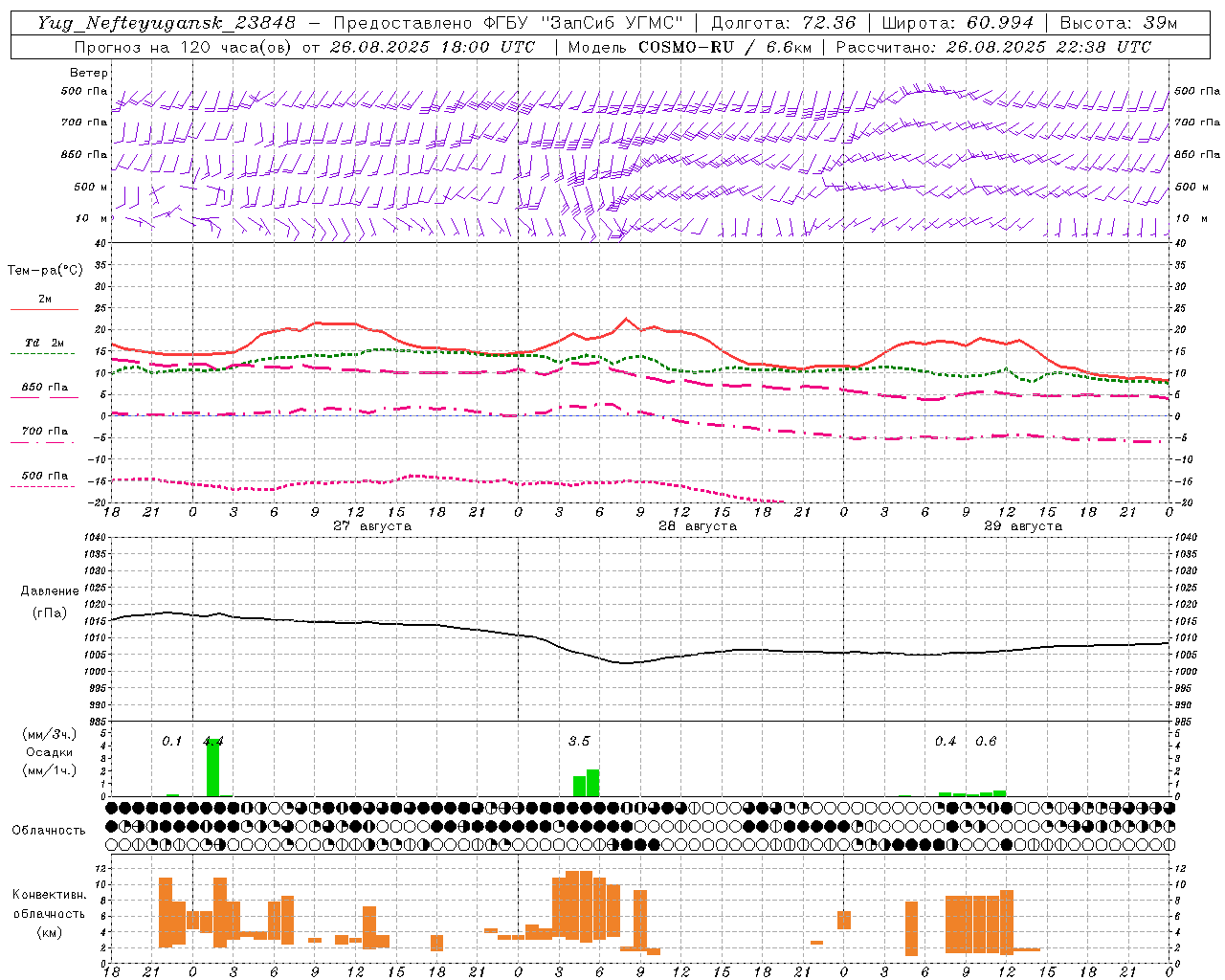Click the Широта: 60.994 value
Screen dimensions: 1225x980
coord(957,23)
